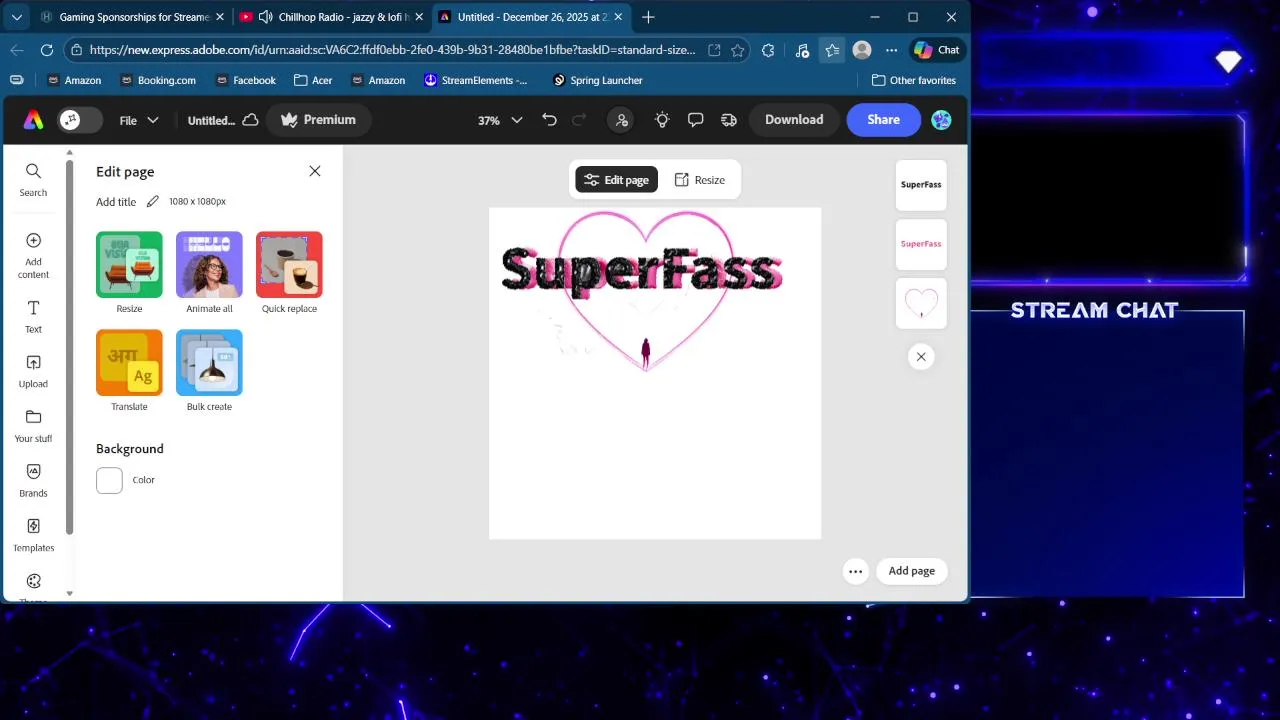Click the pencil icon beside Add title
The width and height of the screenshot is (1280, 720).
click(153, 201)
